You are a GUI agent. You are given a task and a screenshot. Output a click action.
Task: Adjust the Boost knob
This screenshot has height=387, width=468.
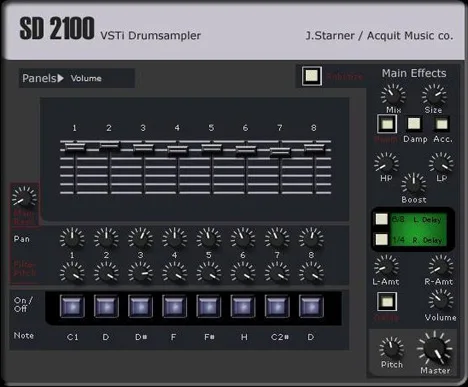click(414, 184)
